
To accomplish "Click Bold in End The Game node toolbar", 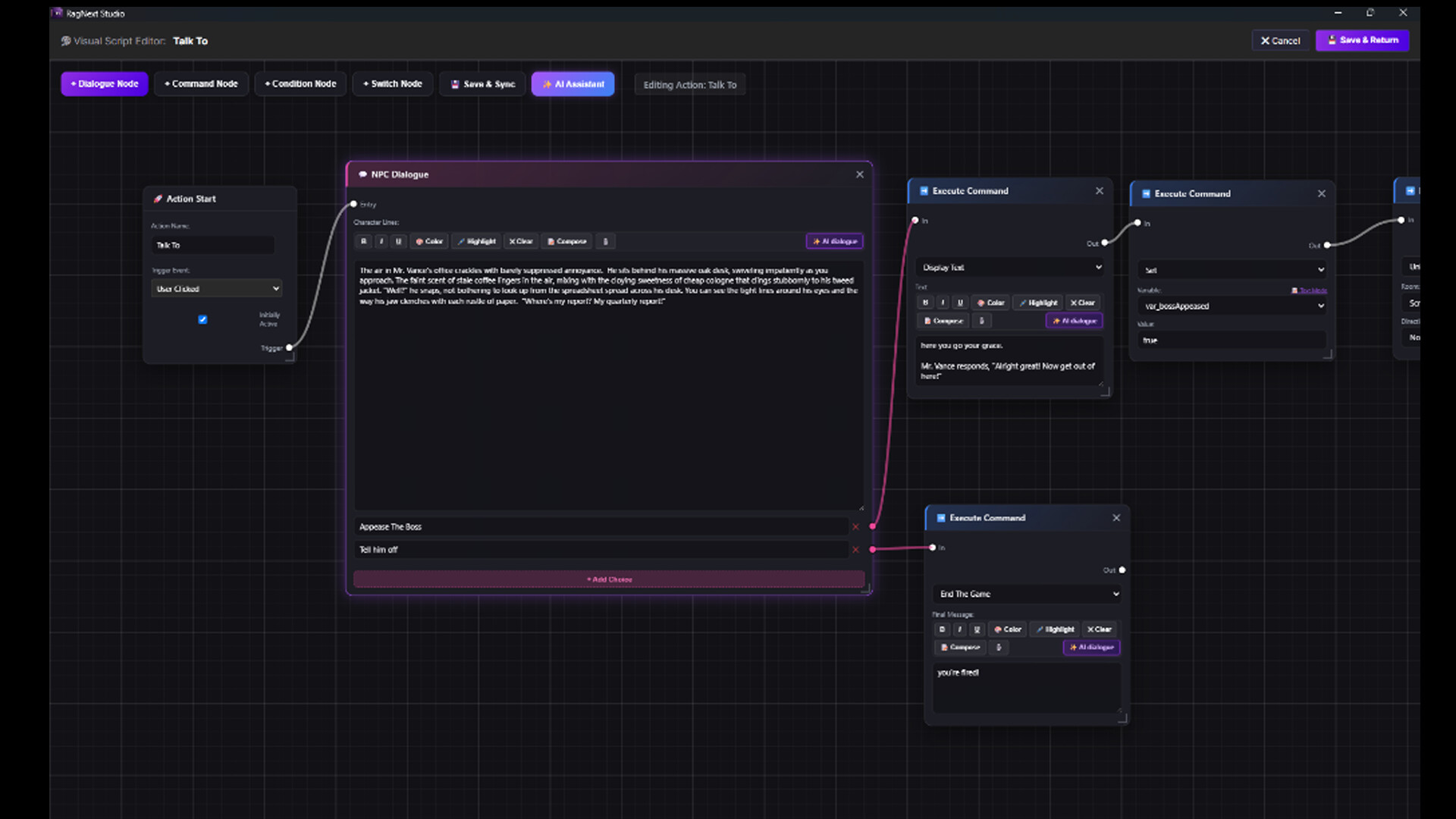I will coord(943,629).
